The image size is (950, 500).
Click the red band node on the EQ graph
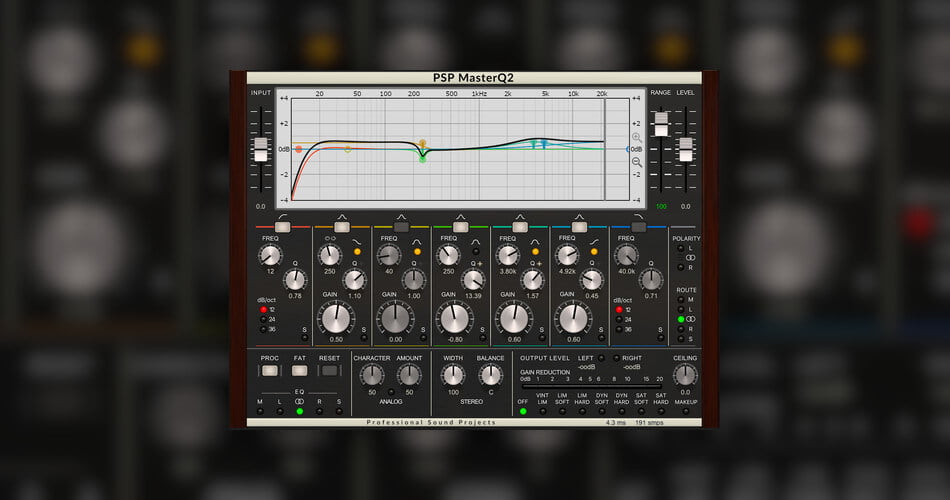298,149
